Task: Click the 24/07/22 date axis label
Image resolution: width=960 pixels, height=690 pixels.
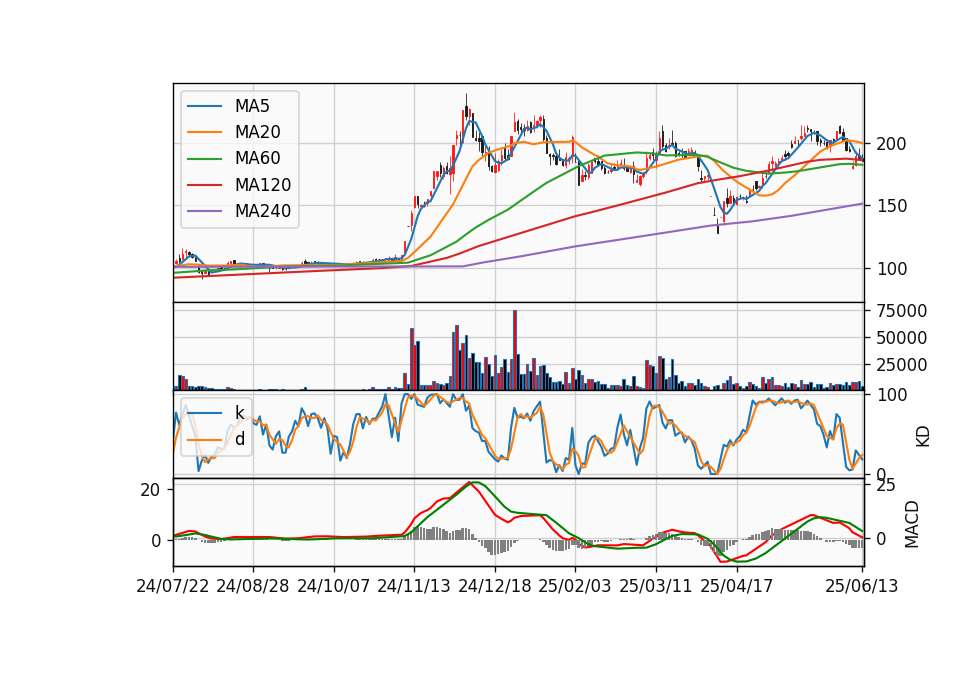Action: pyautogui.click(x=173, y=587)
